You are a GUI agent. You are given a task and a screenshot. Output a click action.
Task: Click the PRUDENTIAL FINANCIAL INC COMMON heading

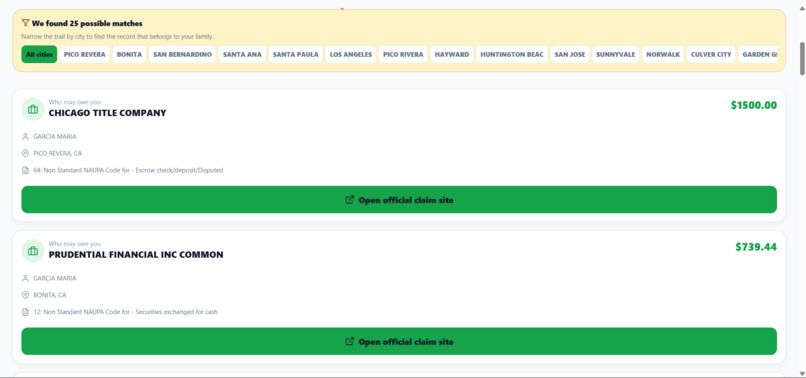136,254
